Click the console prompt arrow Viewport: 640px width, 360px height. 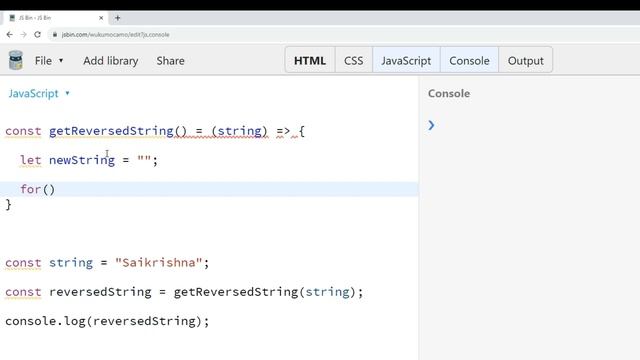point(431,125)
